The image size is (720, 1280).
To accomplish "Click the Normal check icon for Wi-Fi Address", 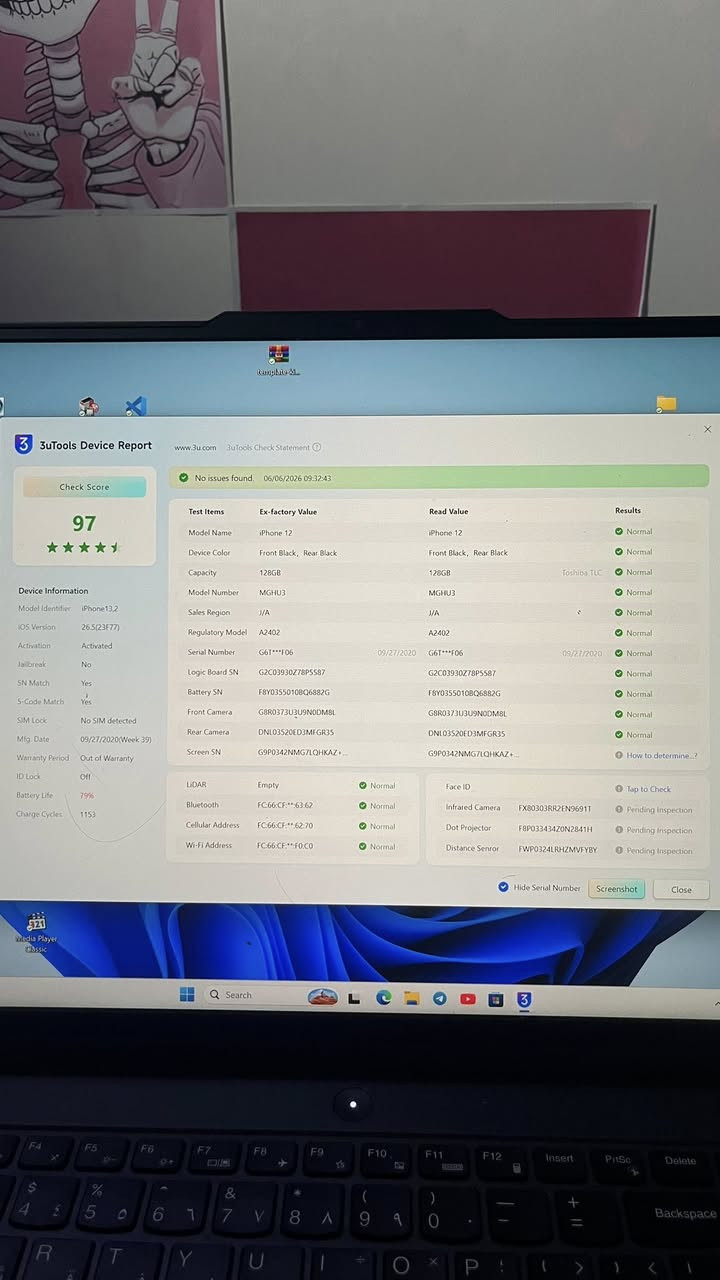I will [x=363, y=847].
